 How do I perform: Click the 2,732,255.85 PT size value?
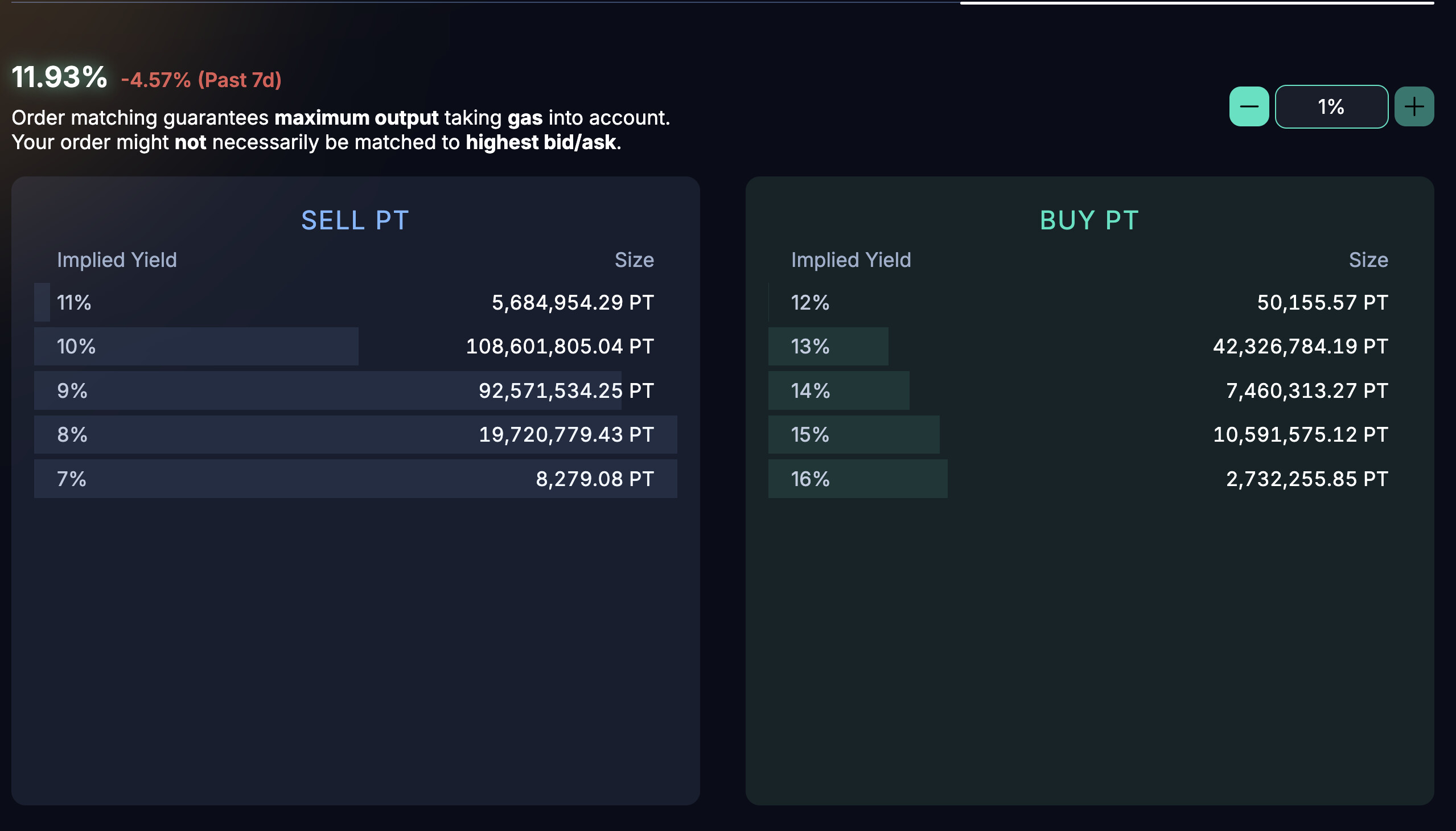[x=1307, y=479]
